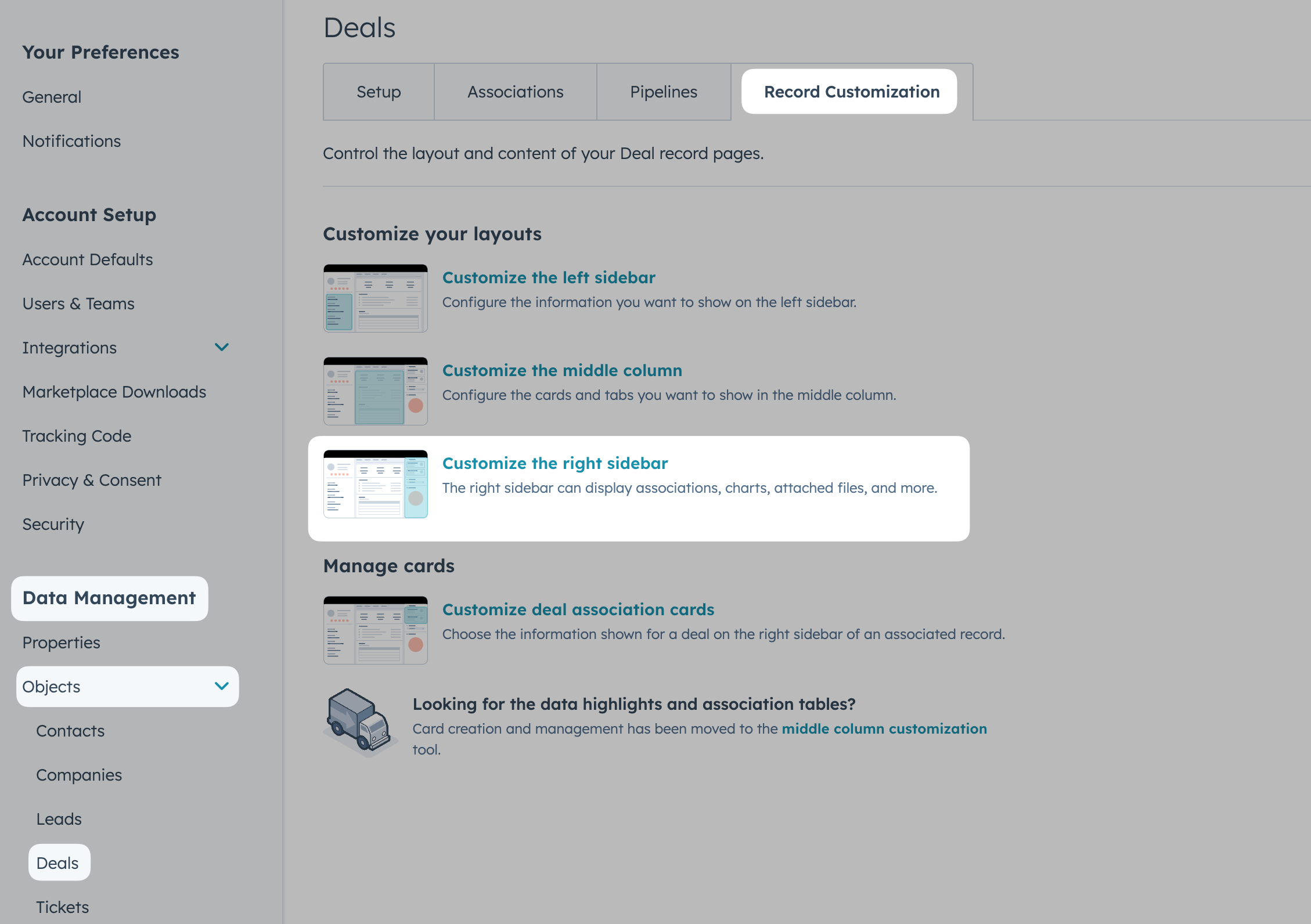Open Customize the left sidebar link
This screenshot has width=1311, height=924.
click(549, 277)
